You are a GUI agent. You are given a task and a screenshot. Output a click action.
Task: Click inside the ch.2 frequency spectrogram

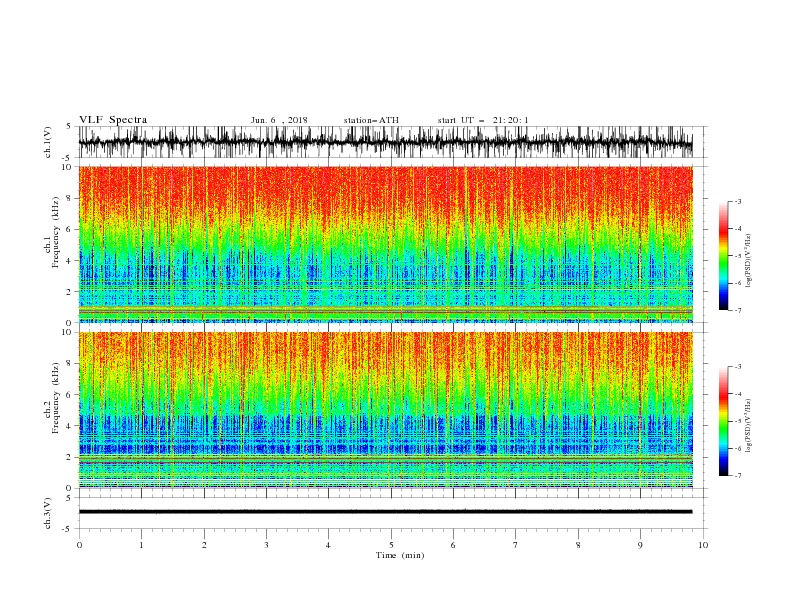point(385,410)
